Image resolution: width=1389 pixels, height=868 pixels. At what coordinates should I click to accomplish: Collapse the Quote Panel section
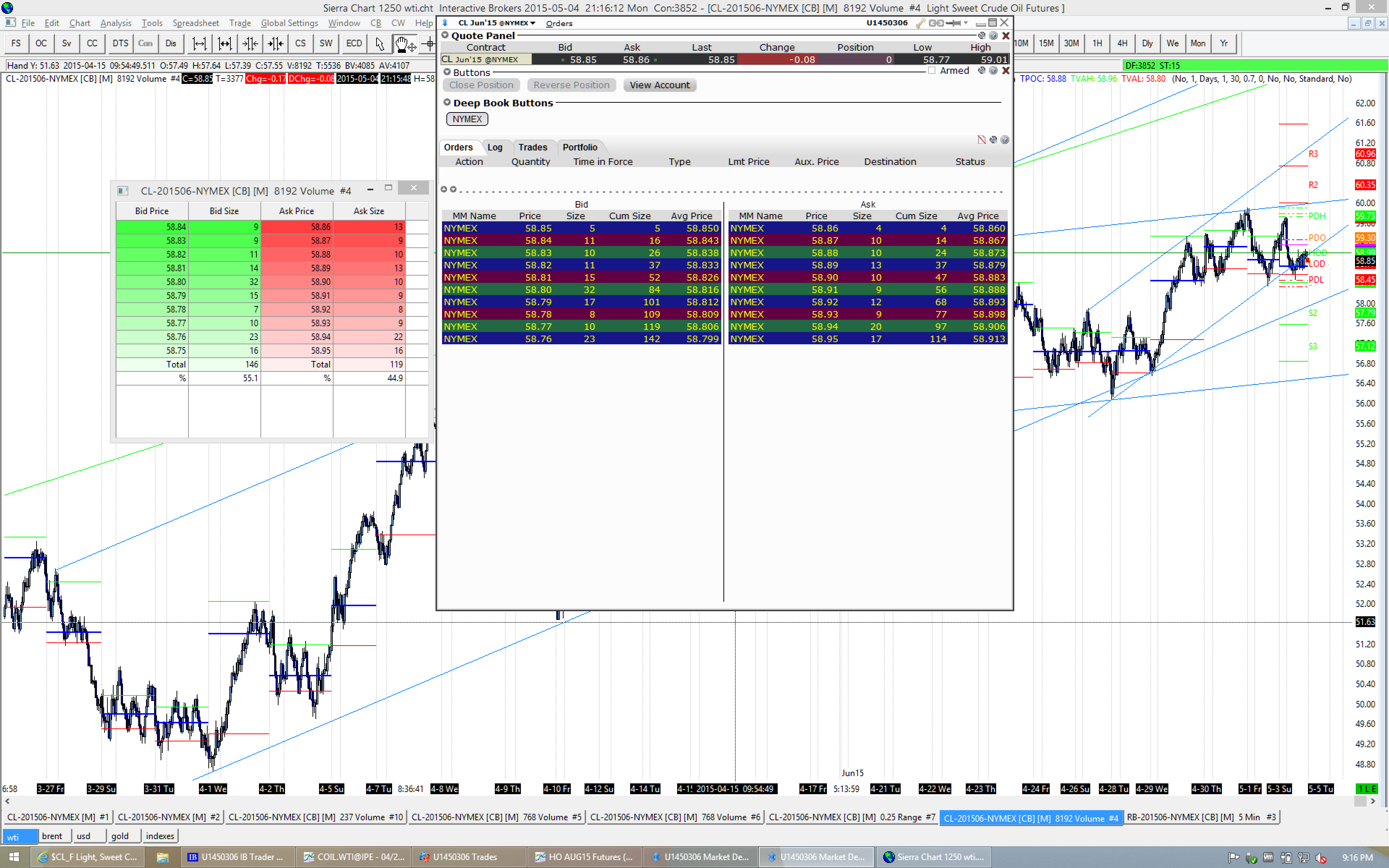point(445,35)
